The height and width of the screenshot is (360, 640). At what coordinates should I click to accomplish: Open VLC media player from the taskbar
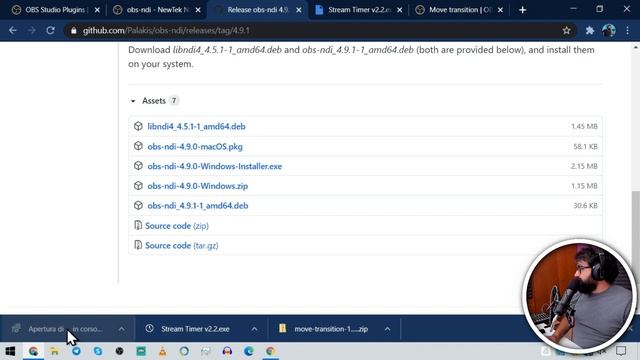click(x=162, y=351)
